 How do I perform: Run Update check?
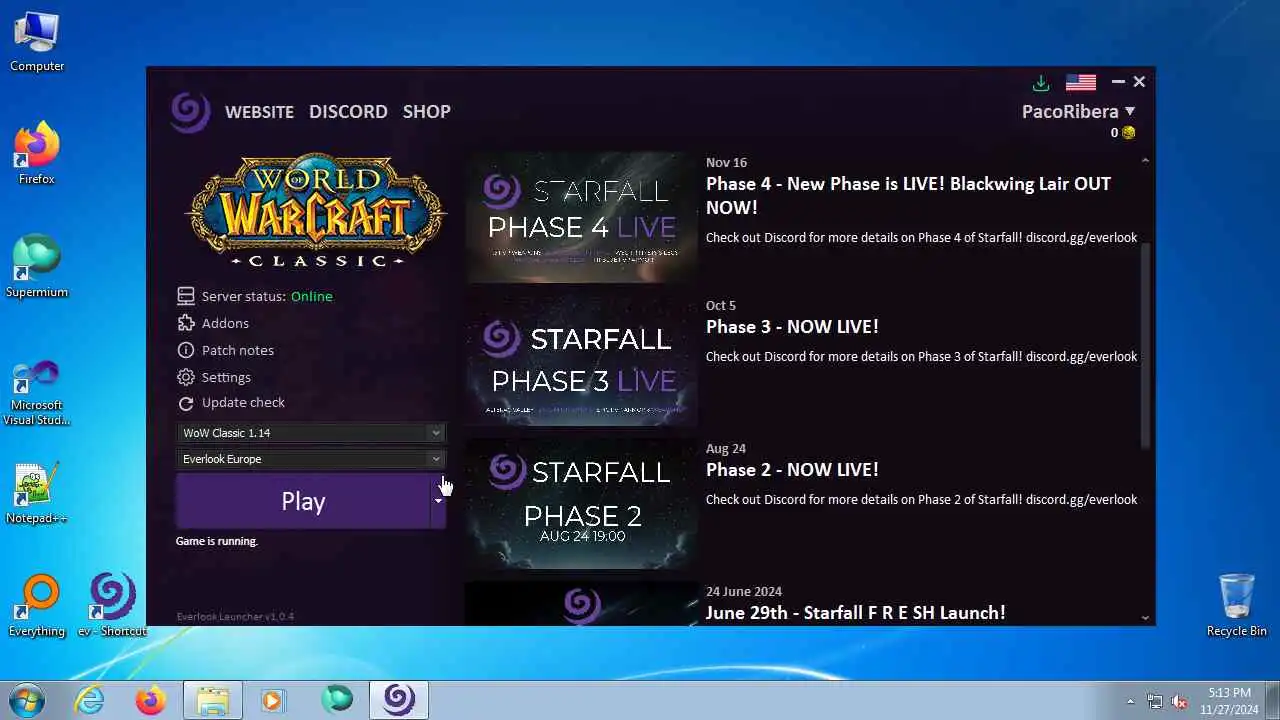[x=243, y=402]
